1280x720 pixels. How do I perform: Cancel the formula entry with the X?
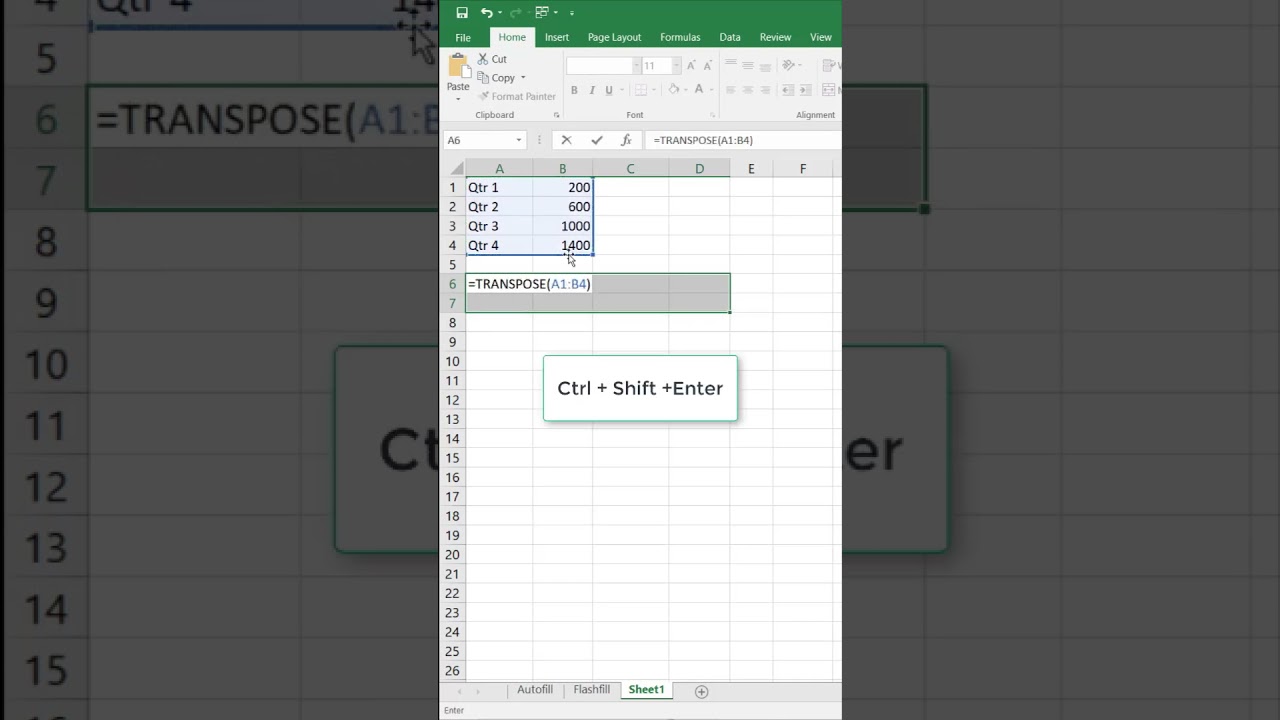click(566, 140)
